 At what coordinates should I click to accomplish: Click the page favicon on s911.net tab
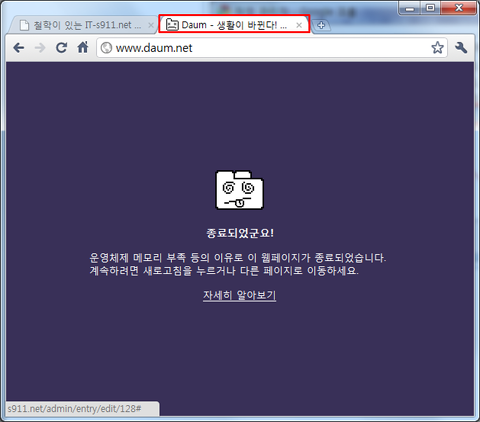click(x=24, y=25)
